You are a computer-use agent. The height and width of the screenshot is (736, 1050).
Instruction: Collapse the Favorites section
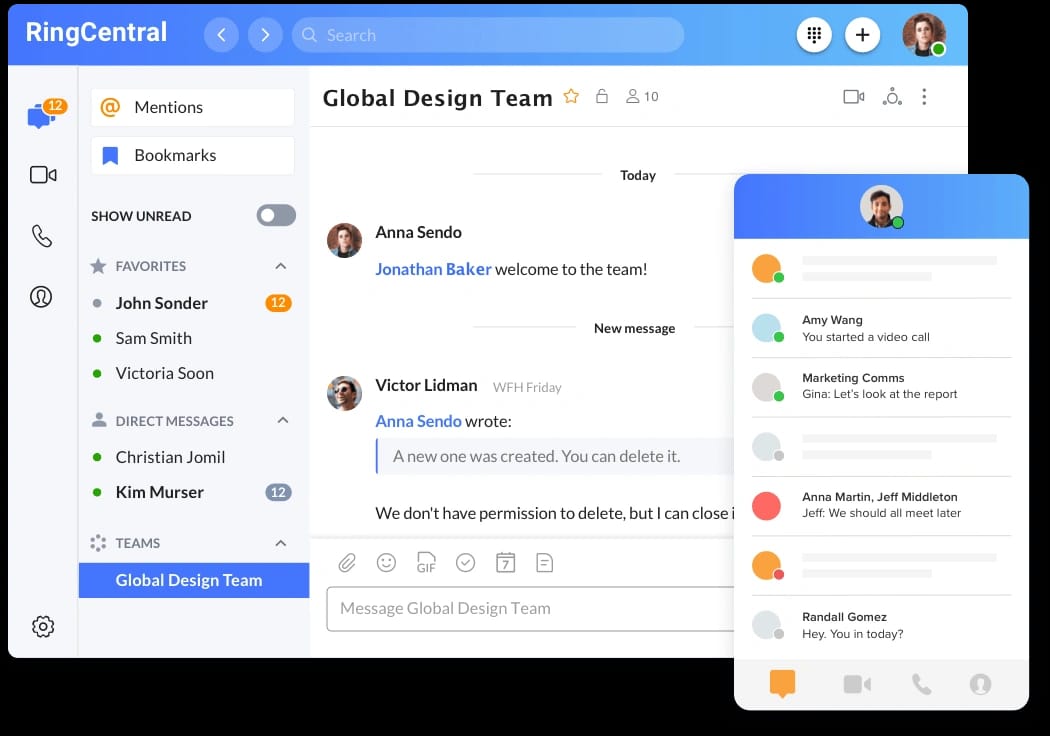pos(281,266)
